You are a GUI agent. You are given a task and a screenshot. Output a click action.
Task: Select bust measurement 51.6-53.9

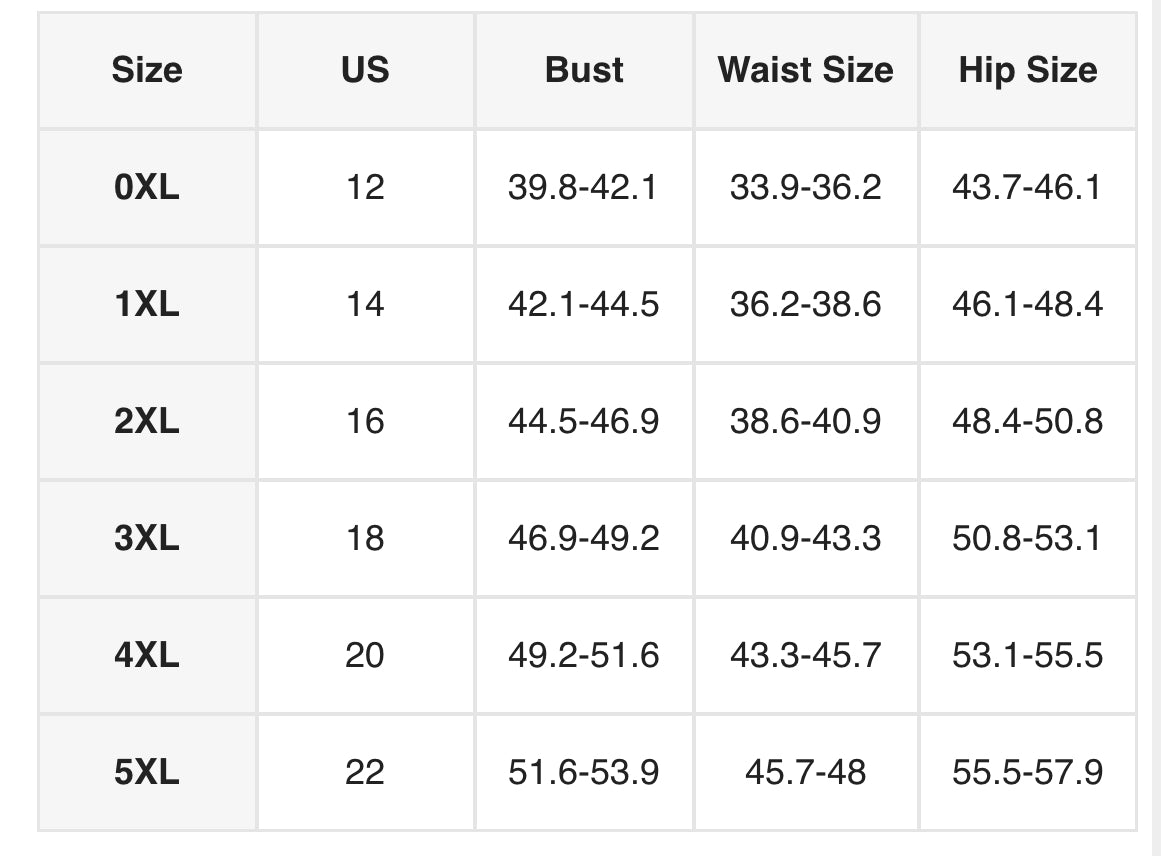click(584, 772)
